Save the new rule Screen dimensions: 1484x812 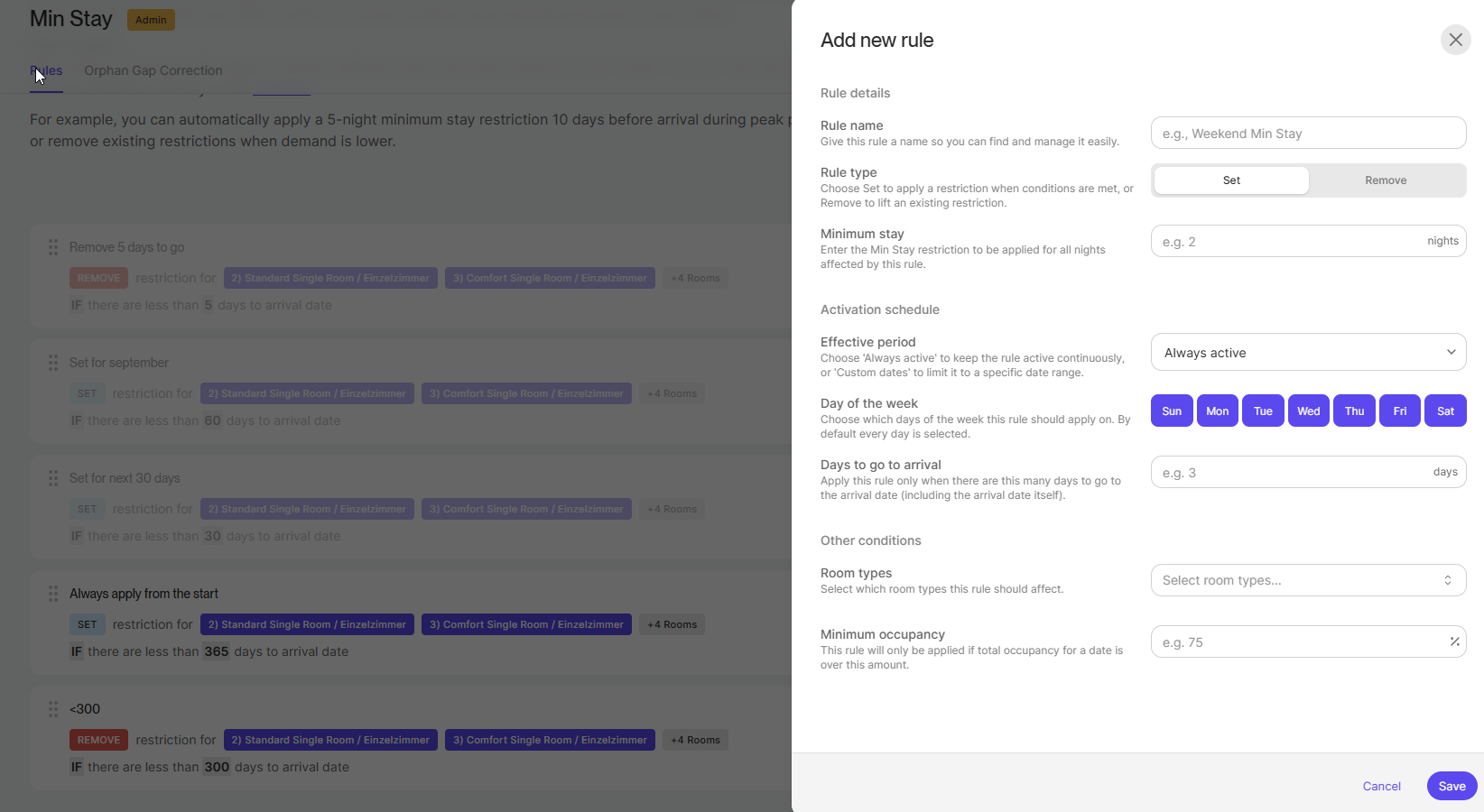click(1452, 786)
